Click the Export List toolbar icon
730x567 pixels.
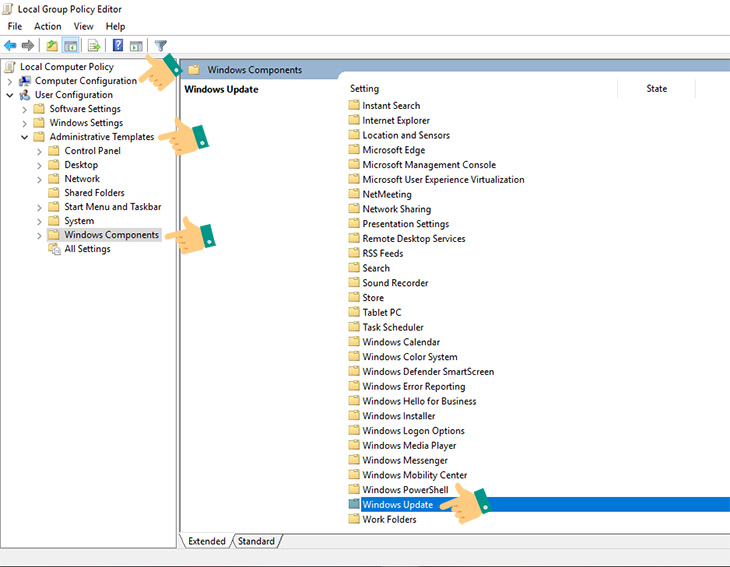(x=94, y=45)
